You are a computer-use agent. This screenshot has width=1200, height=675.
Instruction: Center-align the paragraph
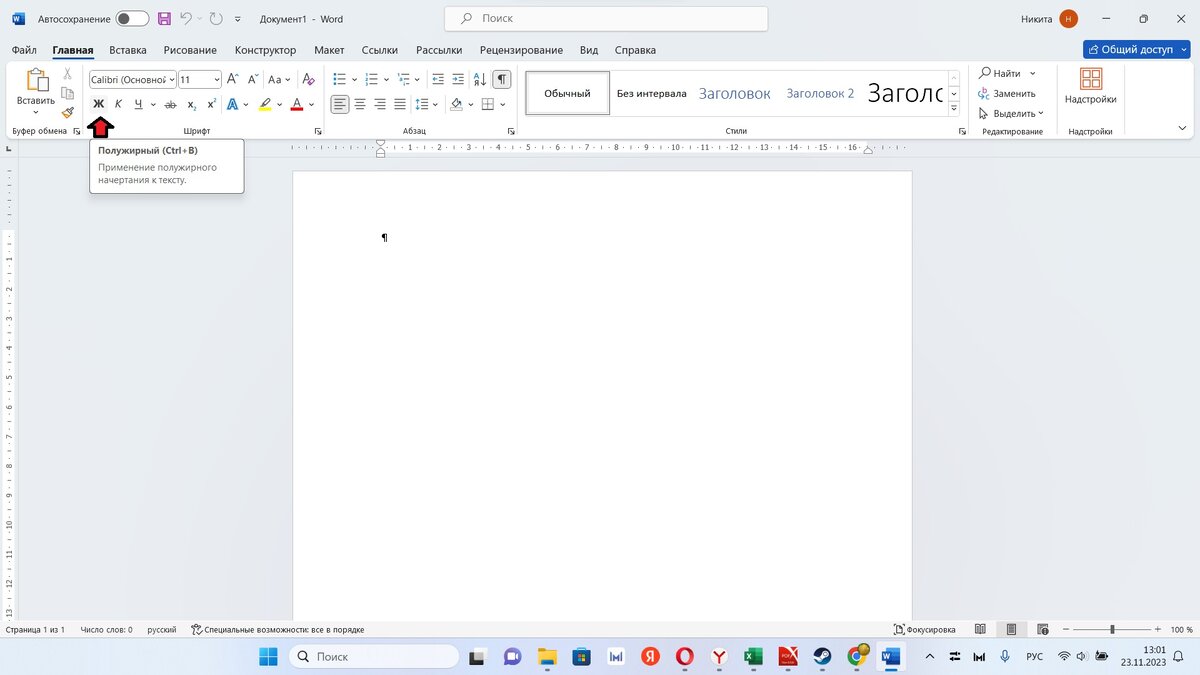[360, 104]
